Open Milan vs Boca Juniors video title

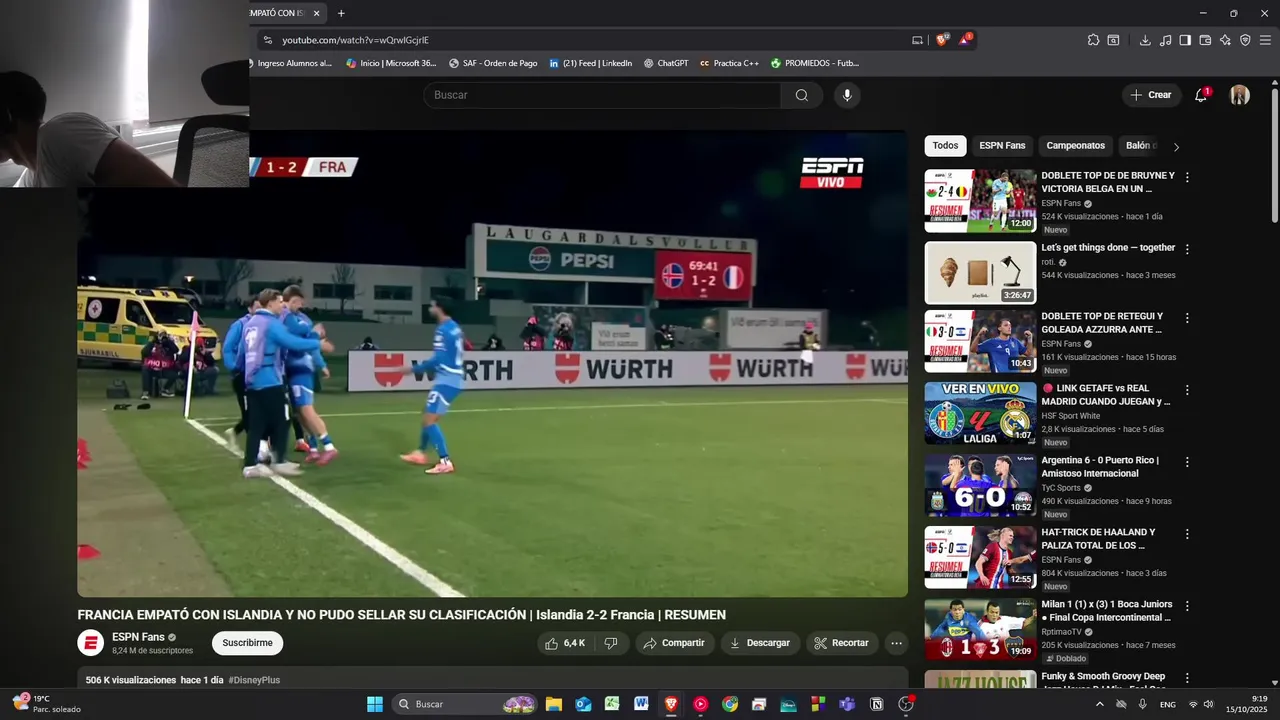click(x=1107, y=610)
